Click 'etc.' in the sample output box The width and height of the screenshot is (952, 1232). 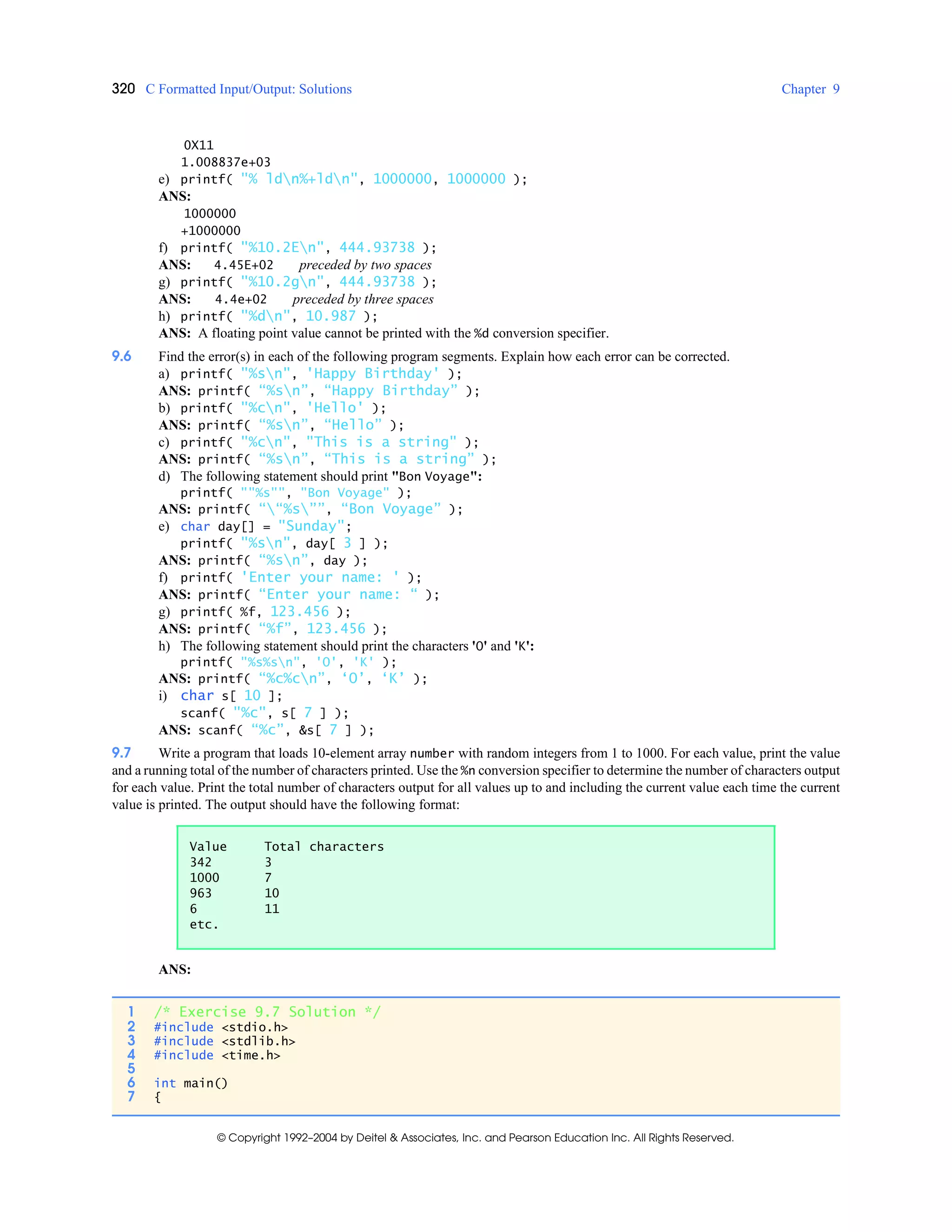[204, 925]
